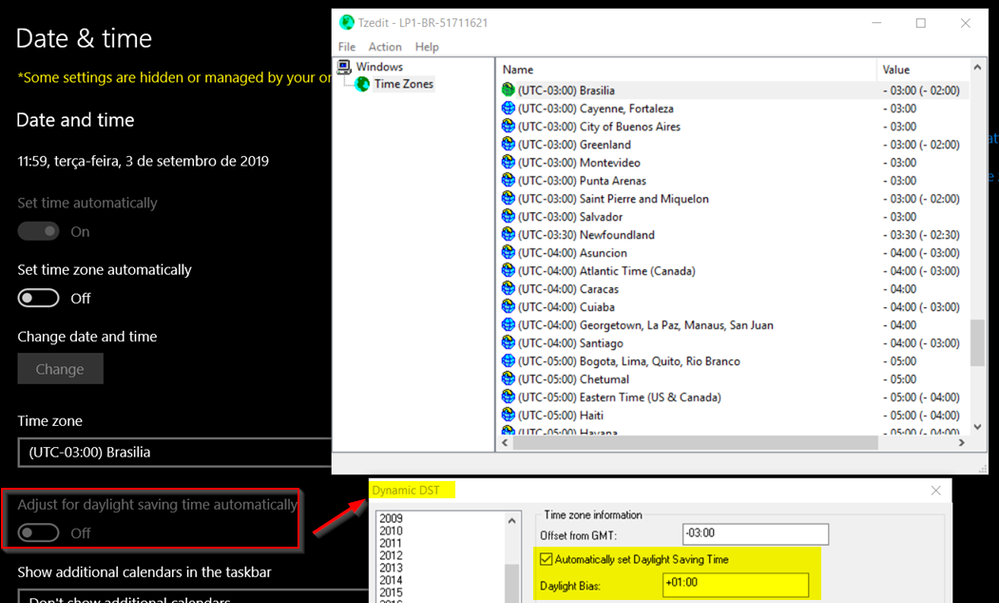The width and height of the screenshot is (999, 603).
Task: Click the Daylight Bias field
Action: click(735, 584)
